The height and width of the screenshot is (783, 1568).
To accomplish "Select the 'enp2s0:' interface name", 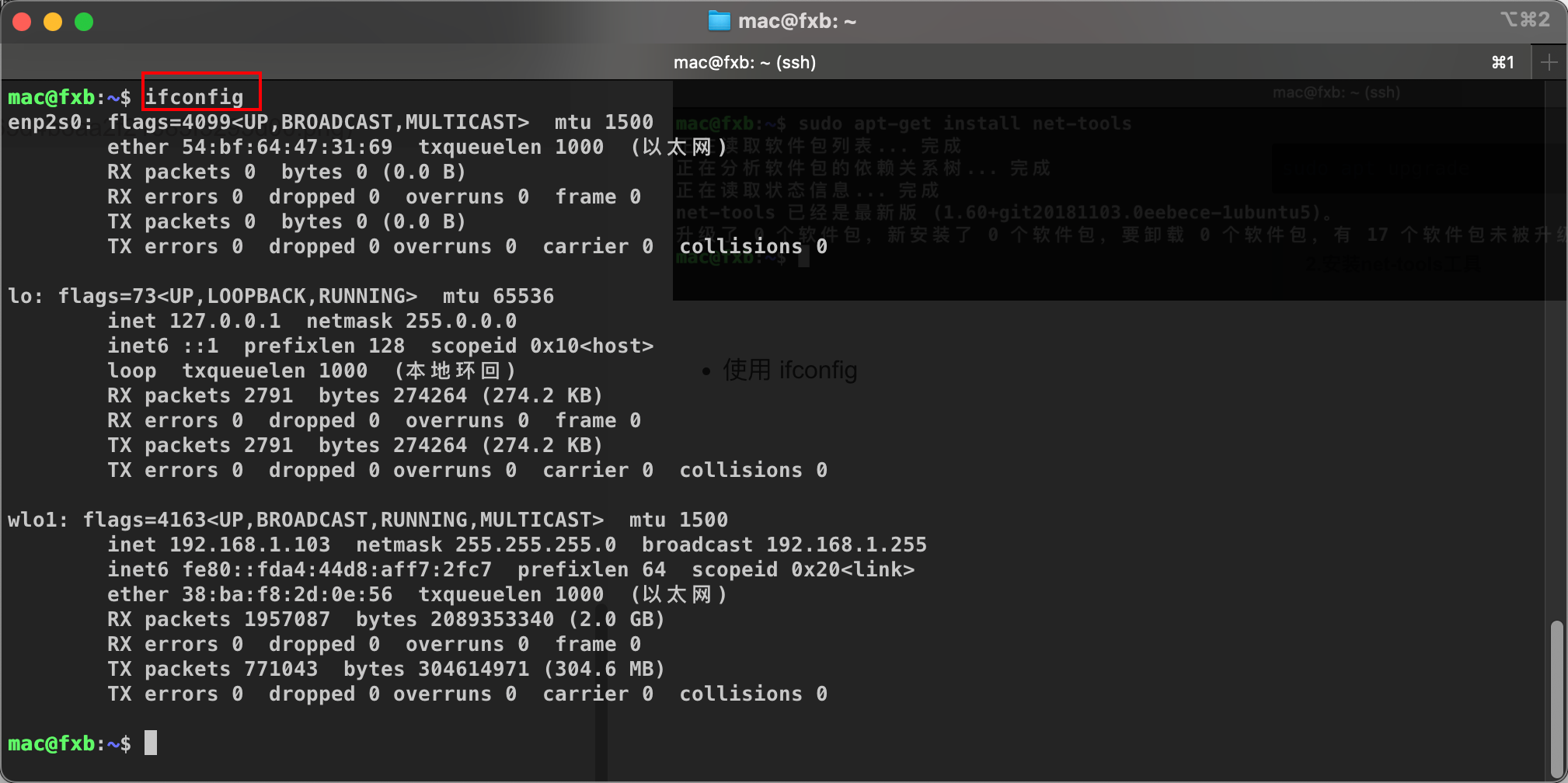I will point(51,122).
